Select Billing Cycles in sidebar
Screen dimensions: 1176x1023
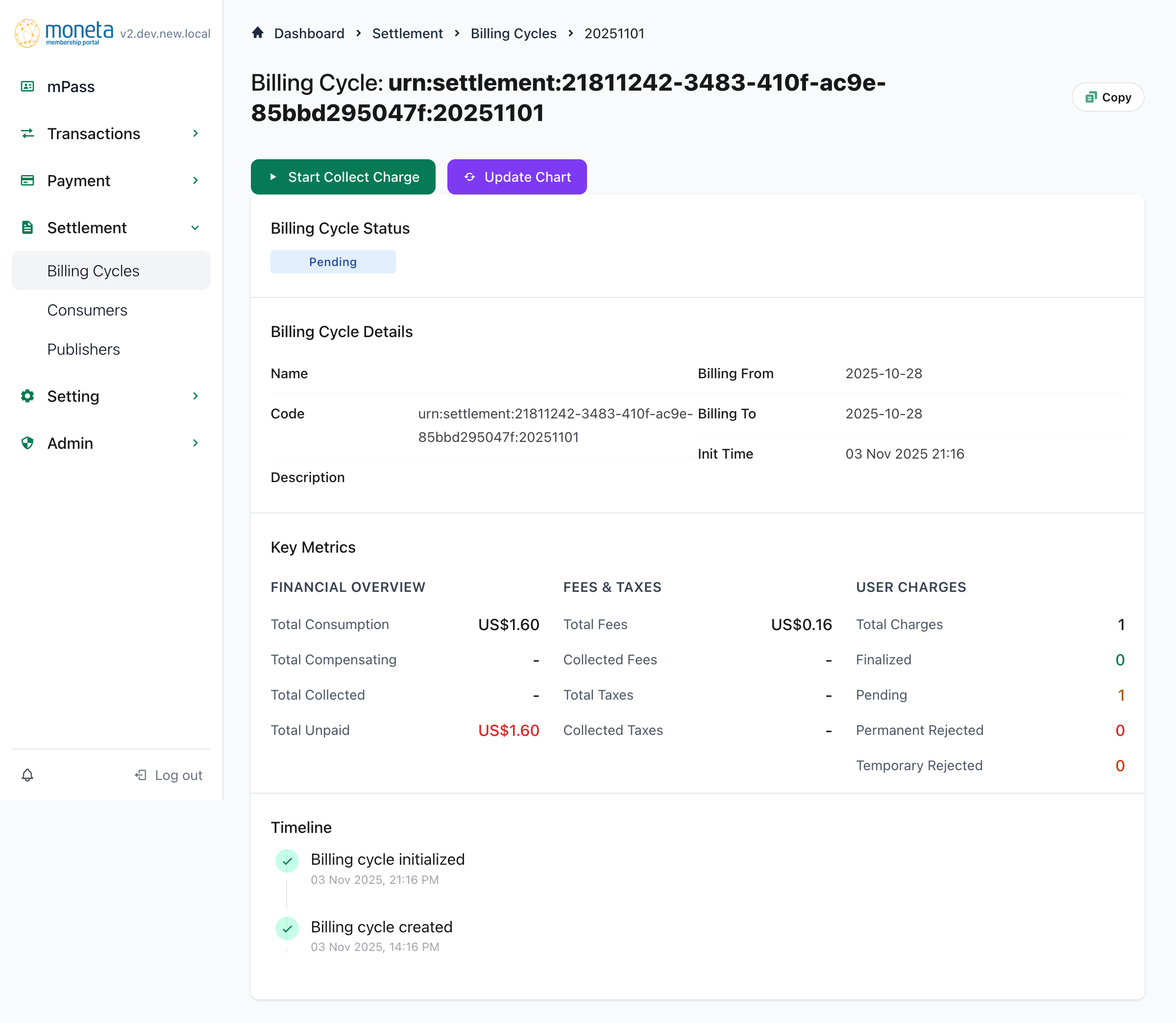coord(93,270)
